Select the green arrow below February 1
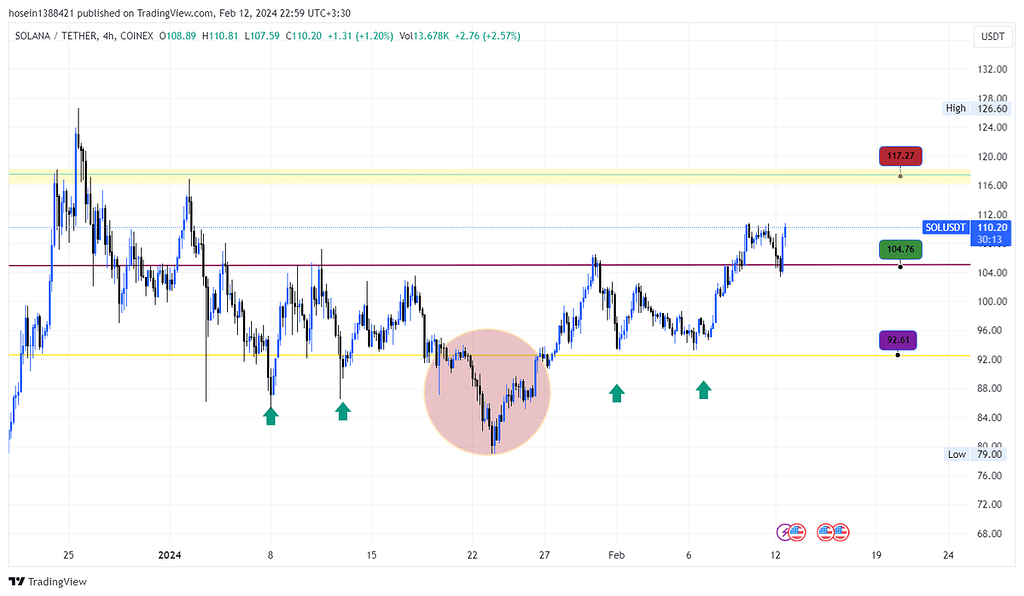Screen dimensions: 1024x596 pyautogui.click(x=617, y=393)
